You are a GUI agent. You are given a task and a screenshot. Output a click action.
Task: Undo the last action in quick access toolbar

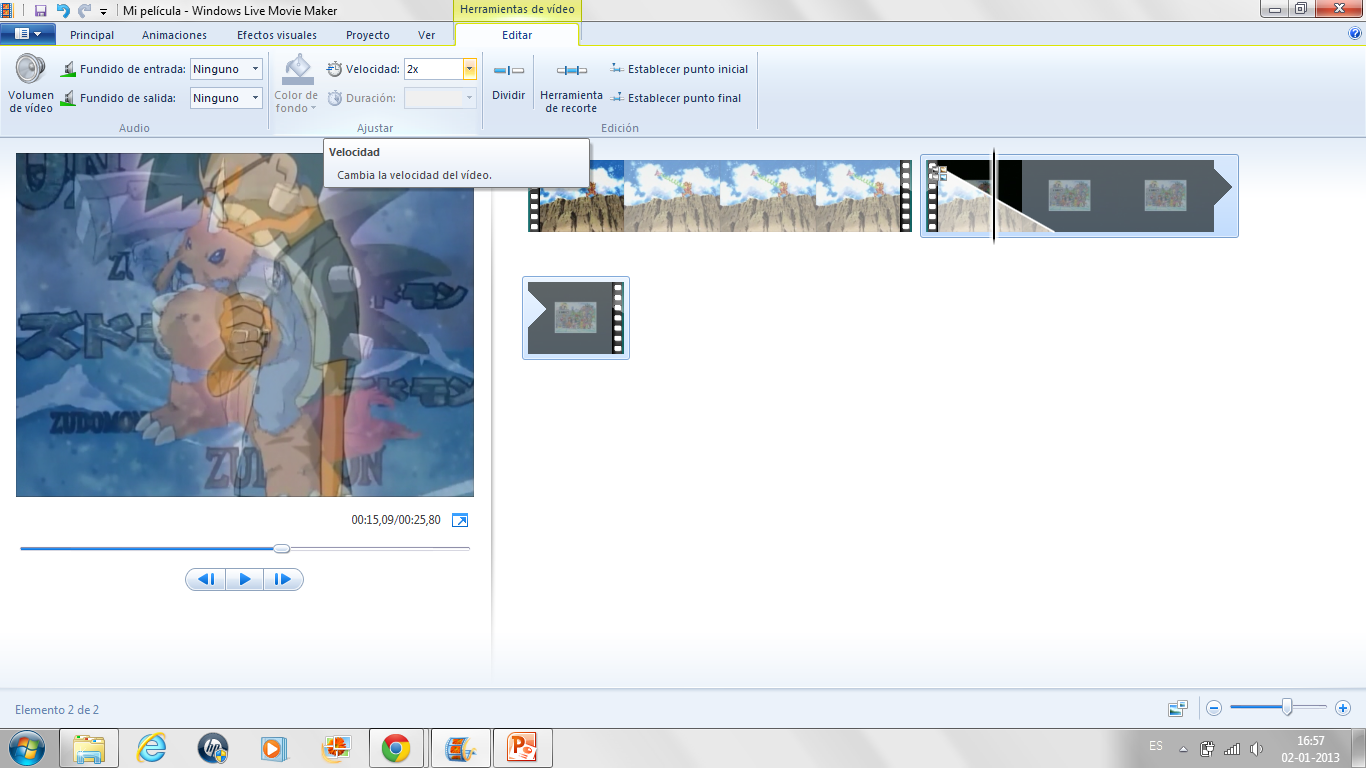(x=63, y=10)
